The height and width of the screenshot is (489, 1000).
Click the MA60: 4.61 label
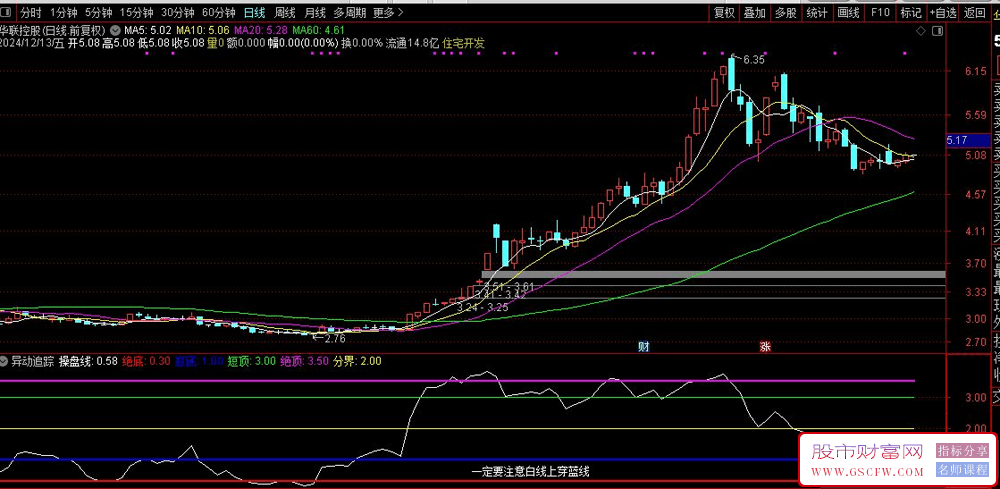(x=319, y=29)
